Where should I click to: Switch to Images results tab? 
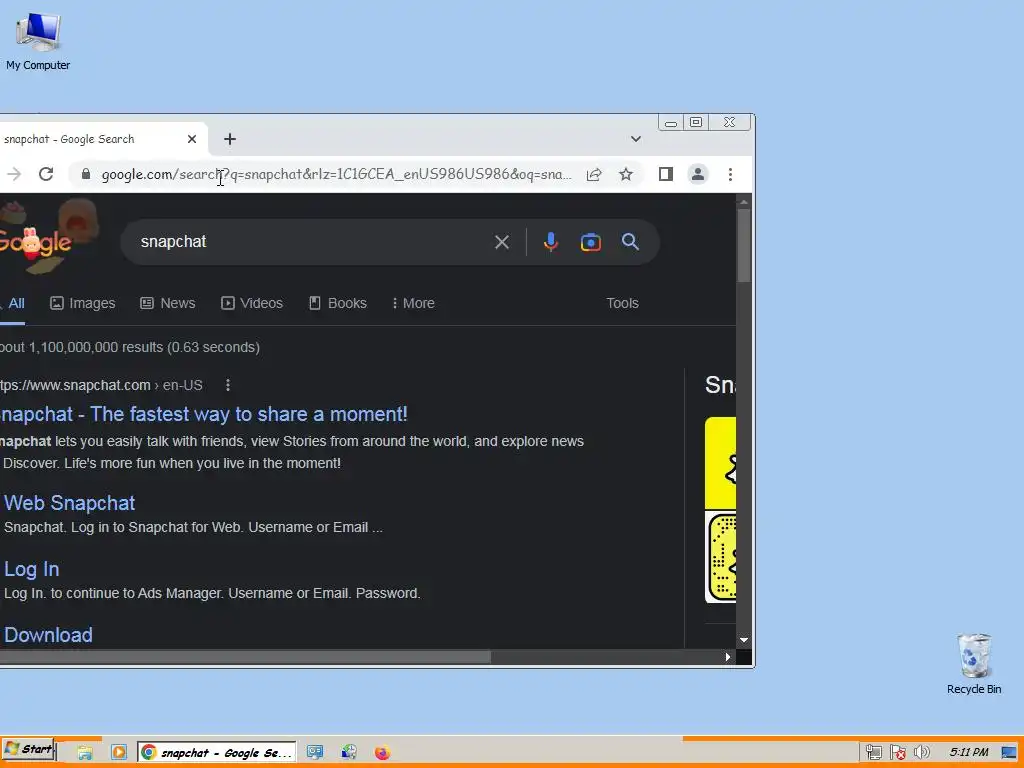tap(83, 303)
